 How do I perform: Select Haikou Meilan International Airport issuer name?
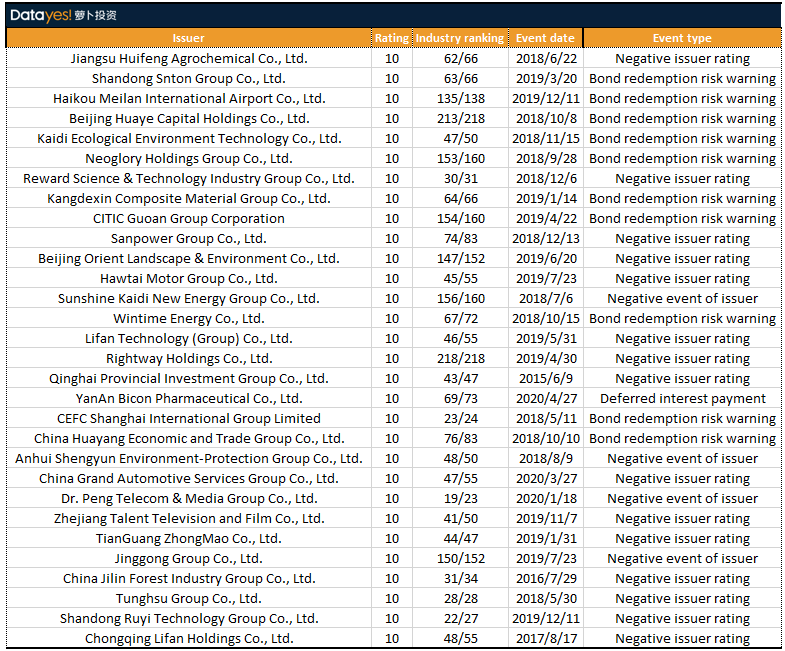pos(188,99)
